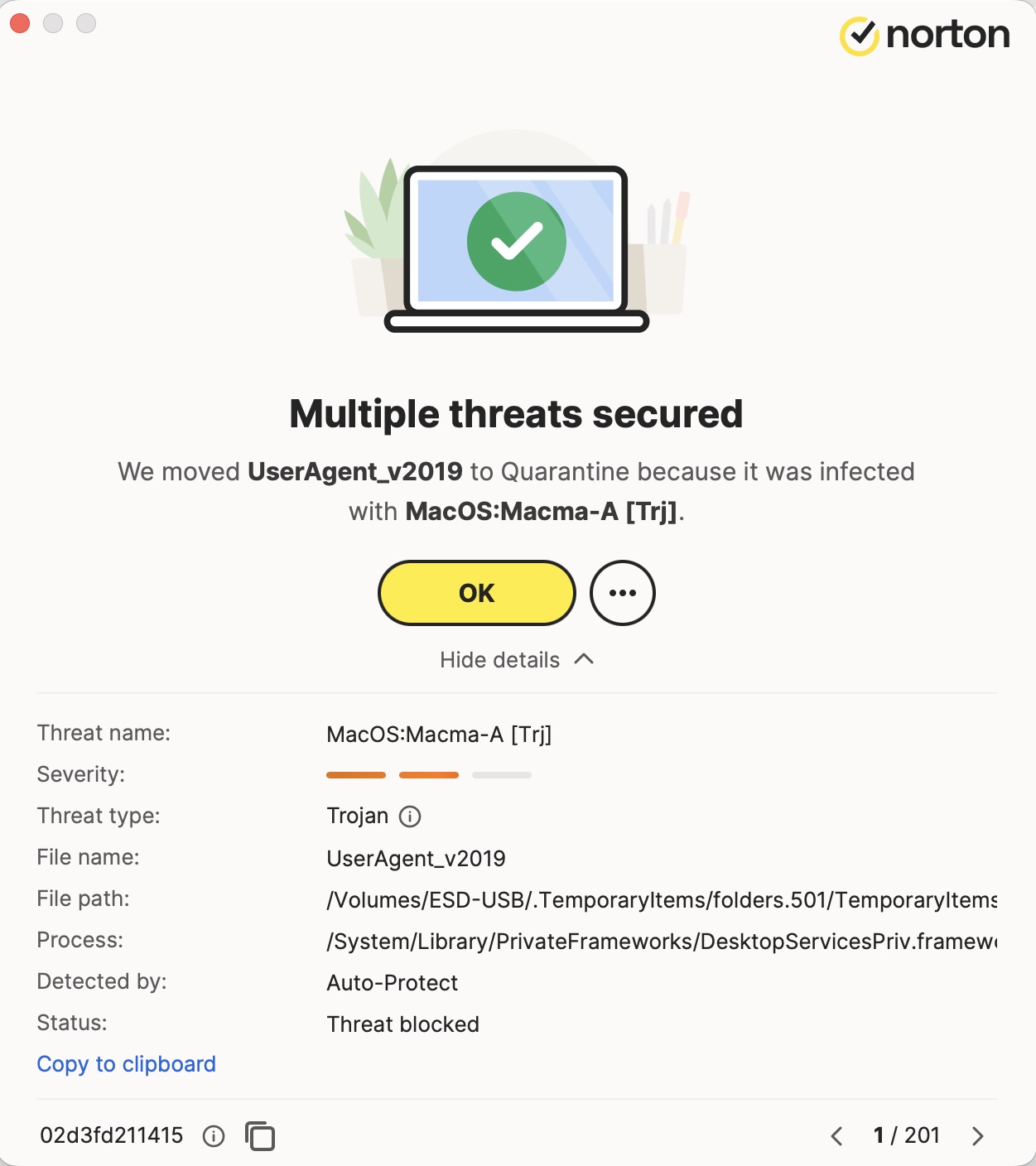
Task: Click the copy icon next to 02d3fd211415
Action: (261, 1135)
